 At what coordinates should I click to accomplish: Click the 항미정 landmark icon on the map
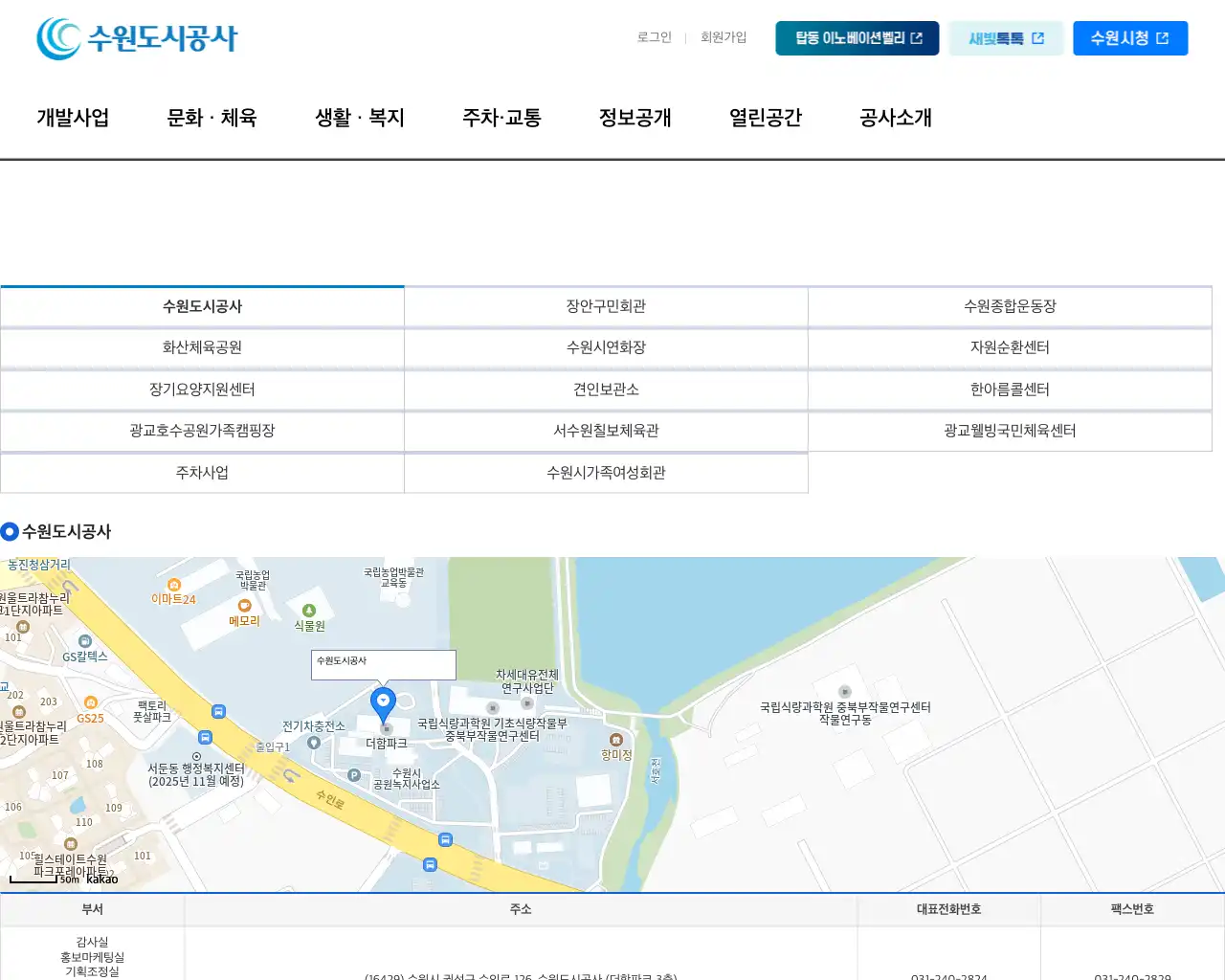[616, 740]
